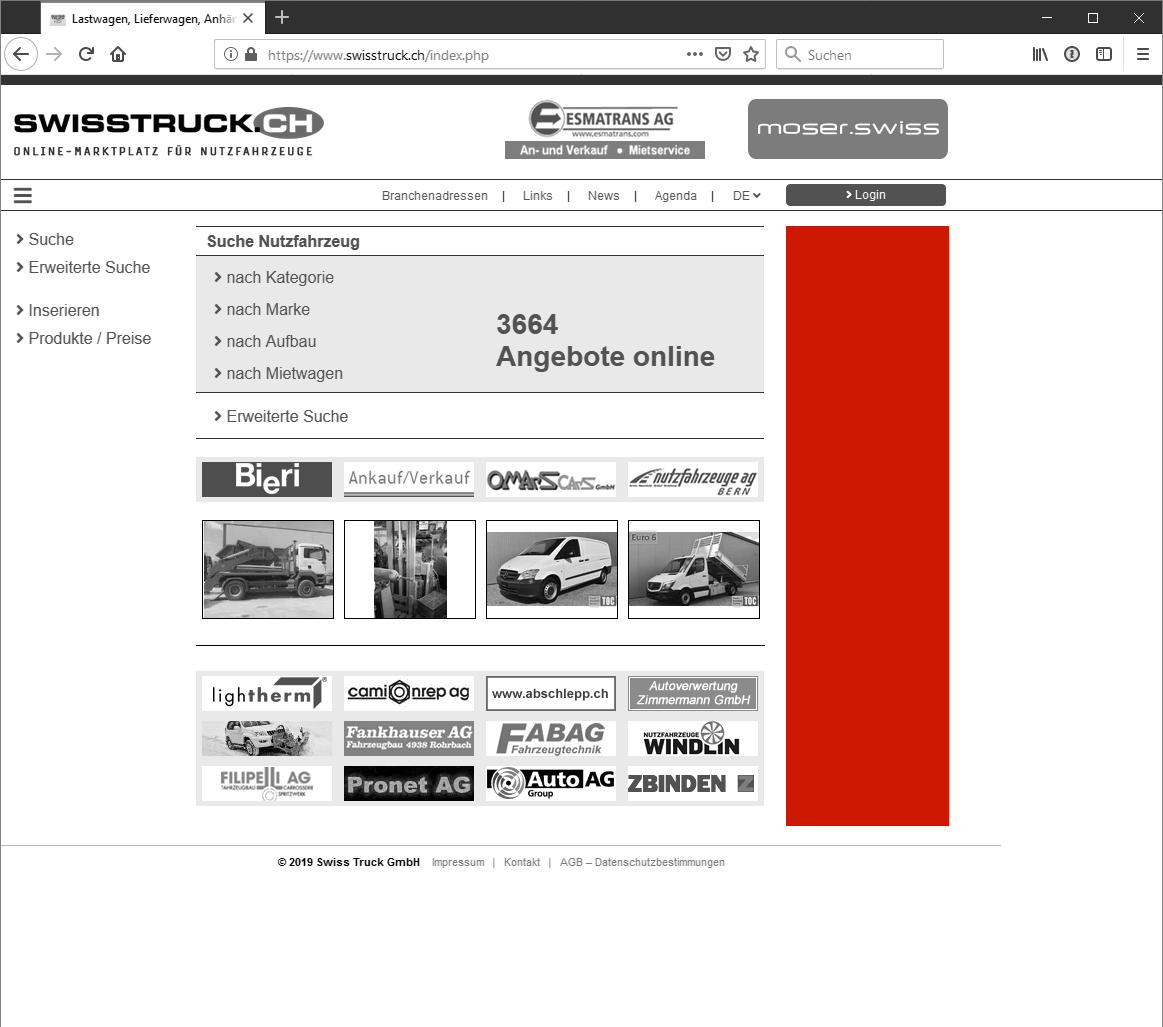Toggle the browser sidebar icon

click(x=1104, y=54)
